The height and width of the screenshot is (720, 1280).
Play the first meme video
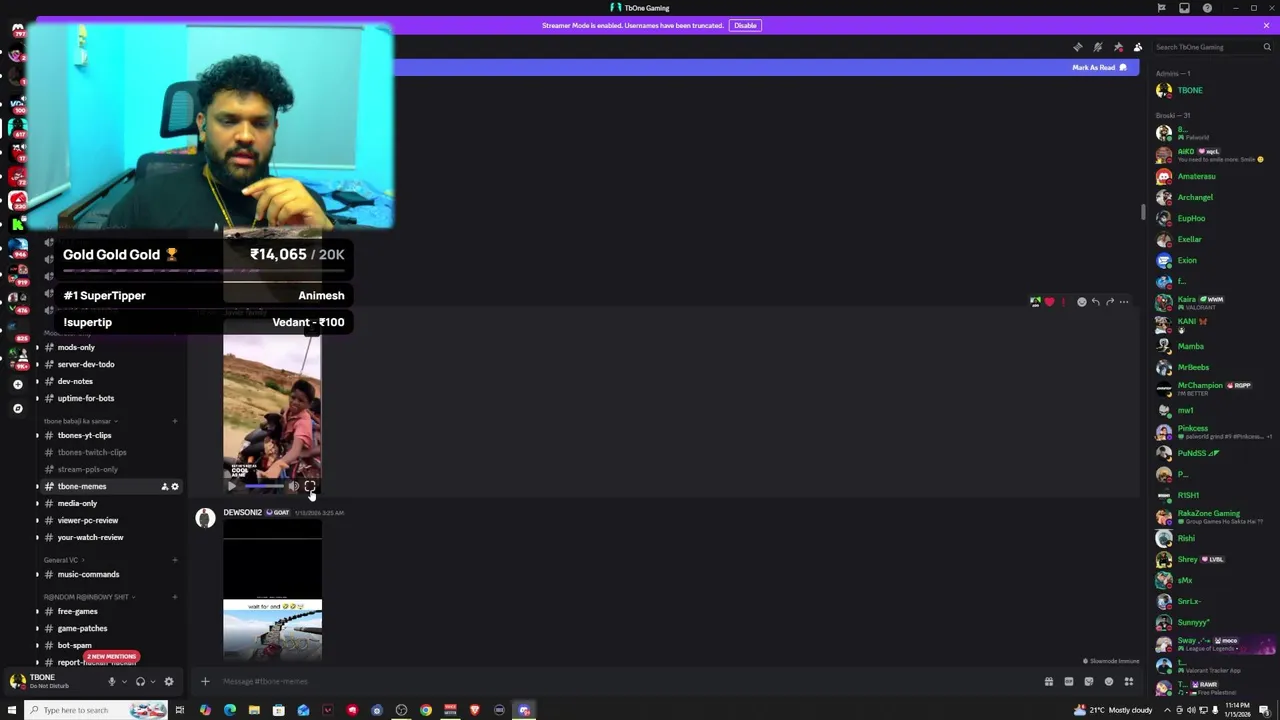[x=232, y=486]
